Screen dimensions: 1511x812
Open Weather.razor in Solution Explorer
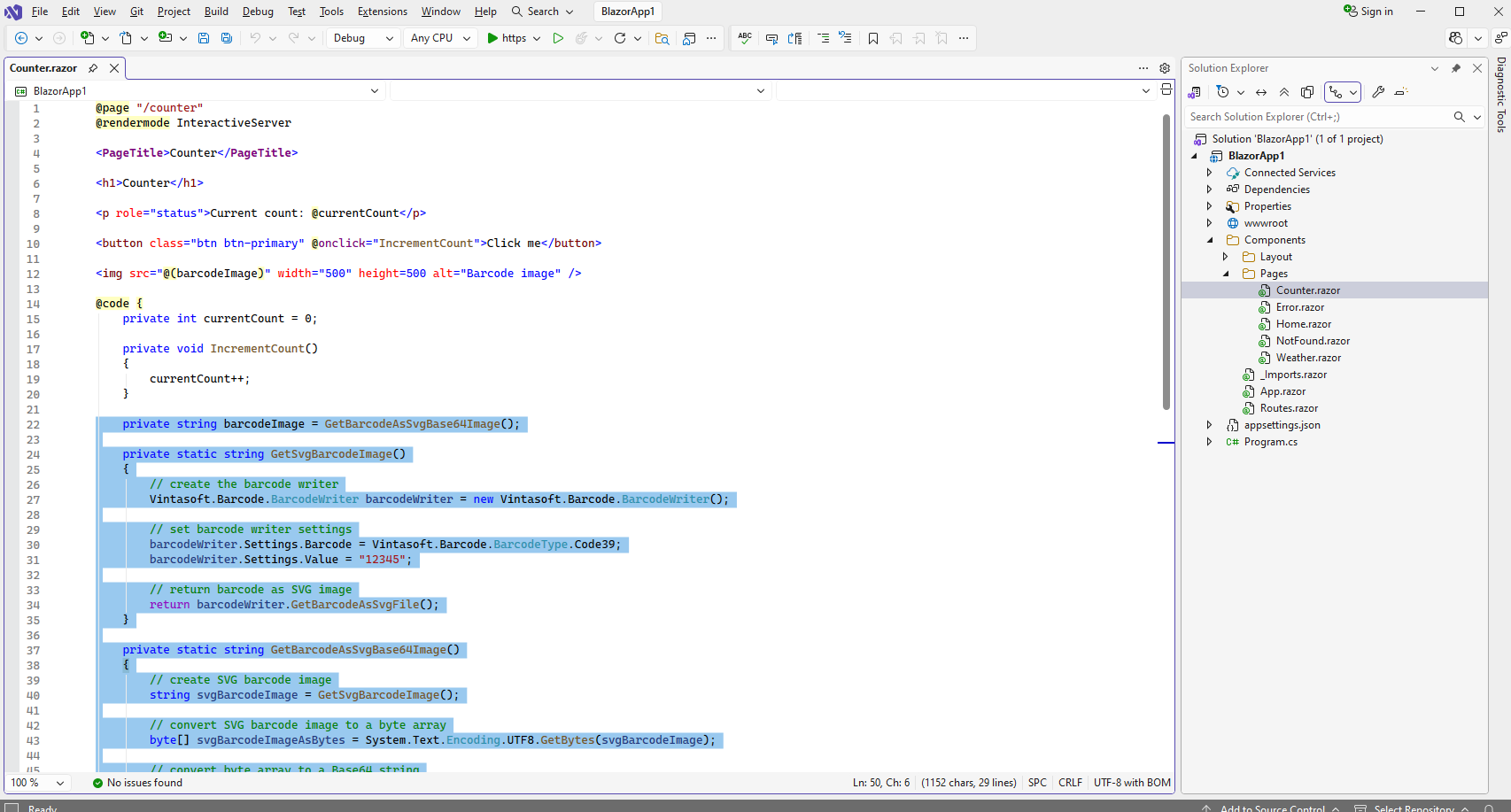click(1308, 358)
